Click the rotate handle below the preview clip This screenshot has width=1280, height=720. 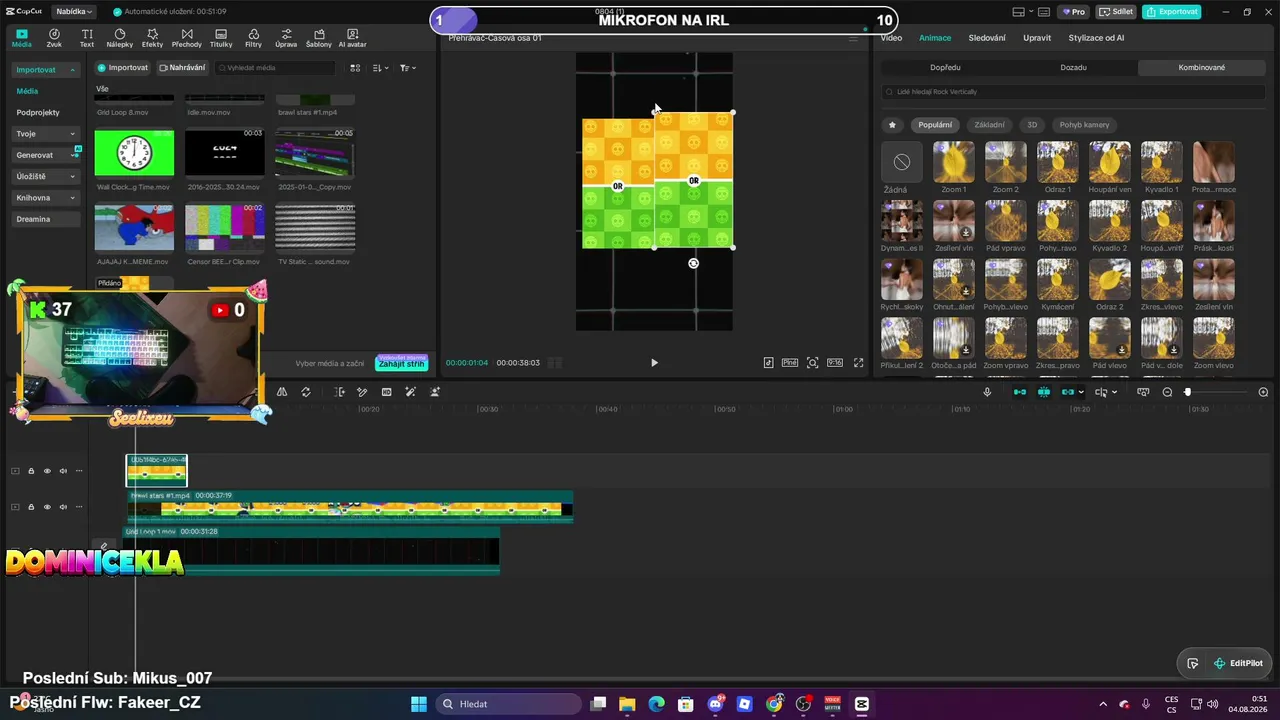[x=694, y=263]
